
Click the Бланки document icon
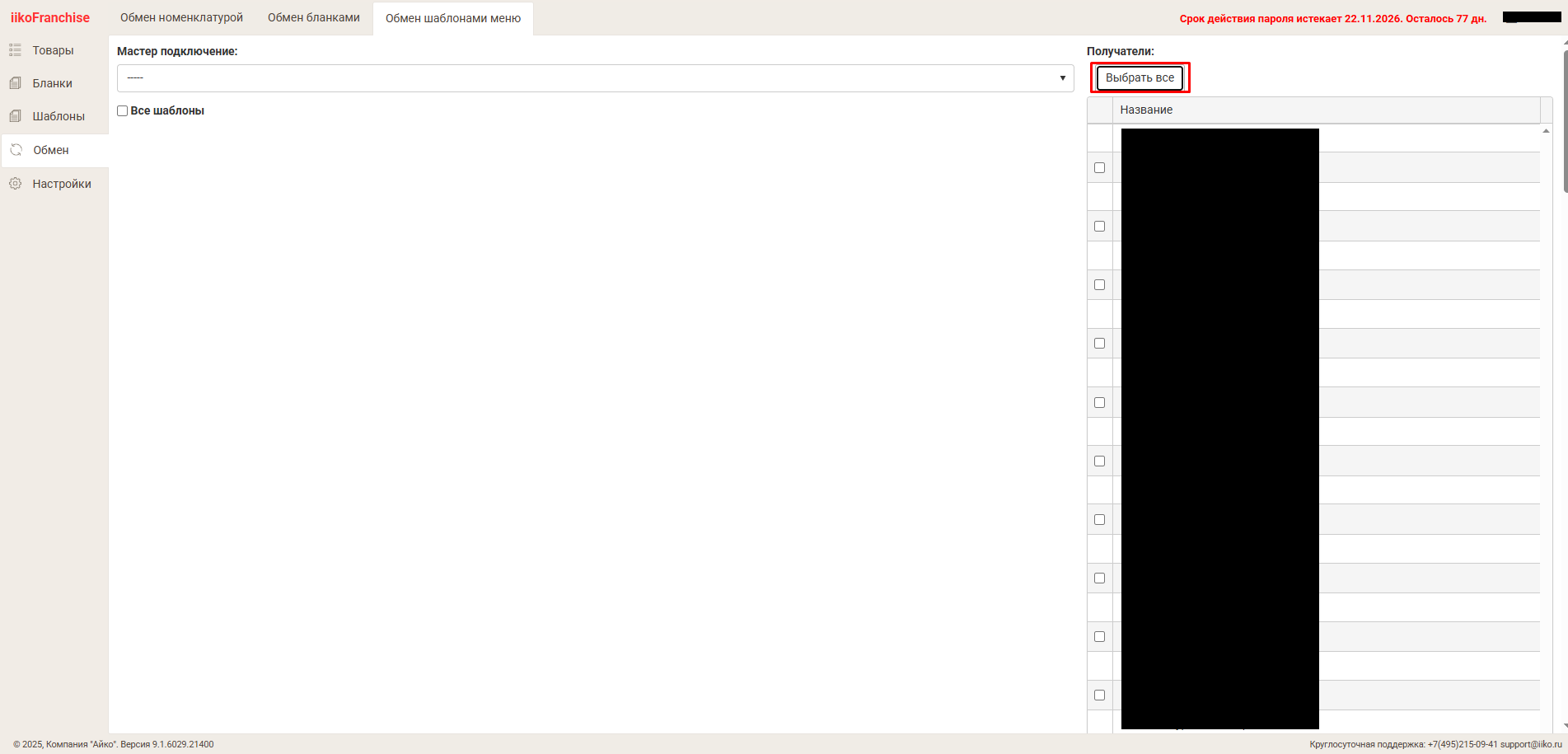click(15, 83)
